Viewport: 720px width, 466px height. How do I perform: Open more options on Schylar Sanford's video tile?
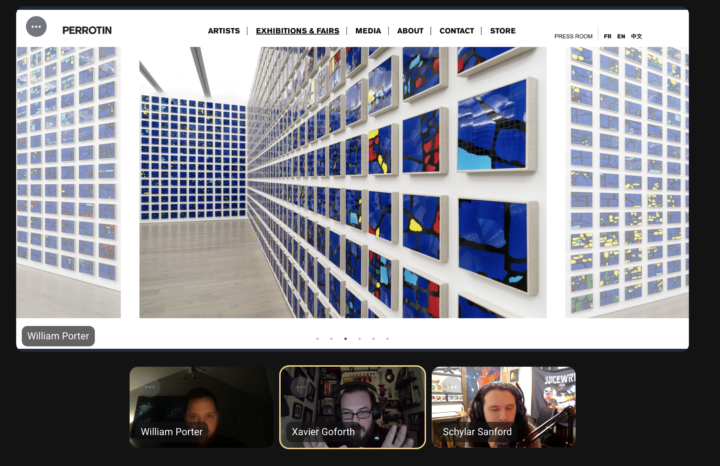click(x=452, y=387)
